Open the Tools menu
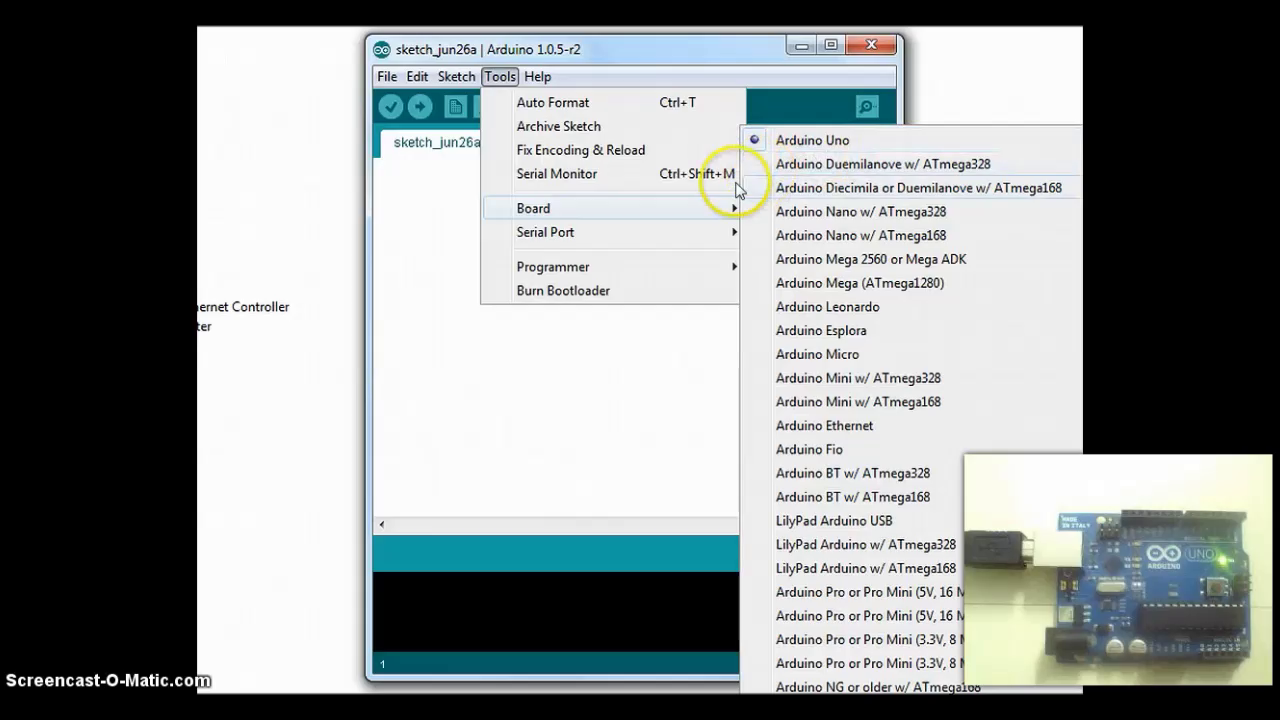This screenshot has width=1280, height=720. (x=499, y=76)
